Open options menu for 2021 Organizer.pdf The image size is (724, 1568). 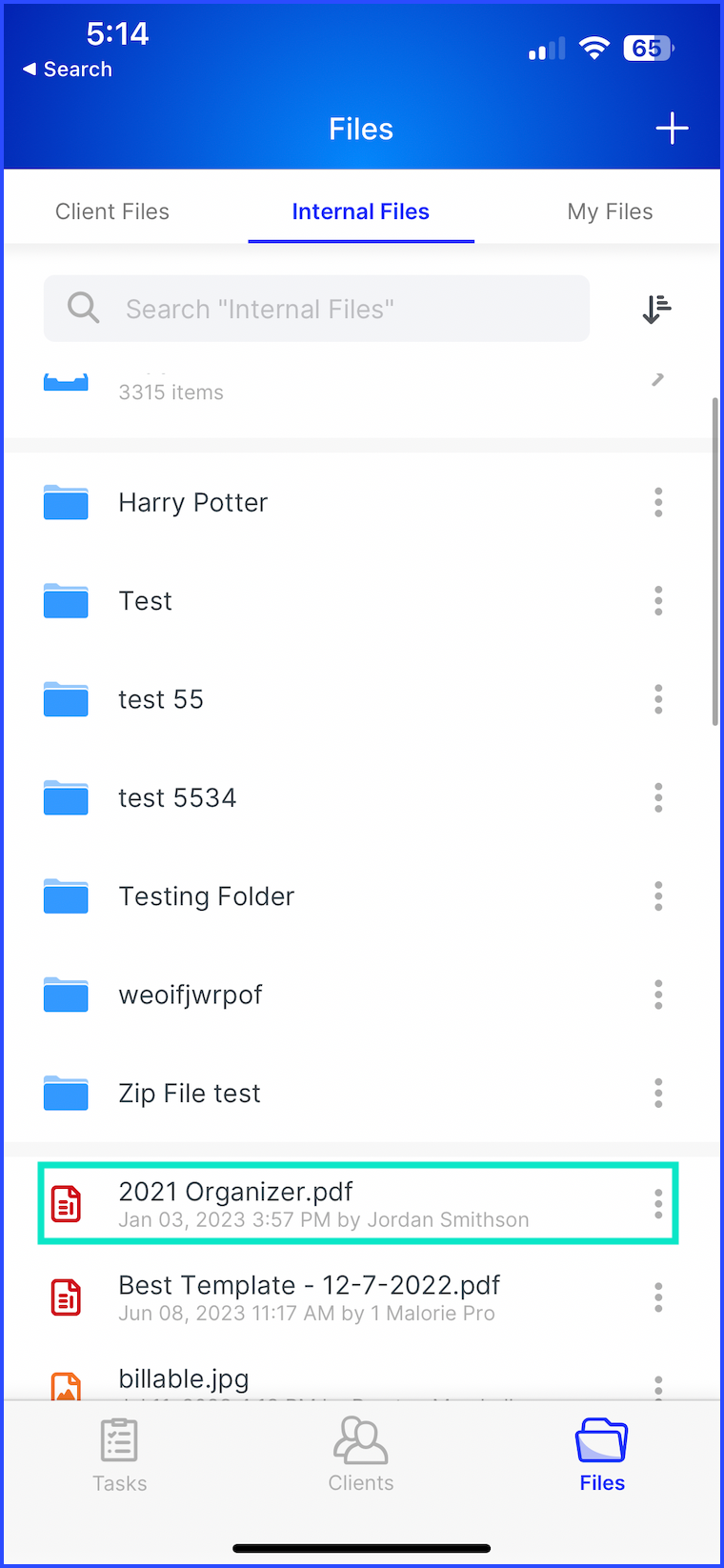[657, 1204]
